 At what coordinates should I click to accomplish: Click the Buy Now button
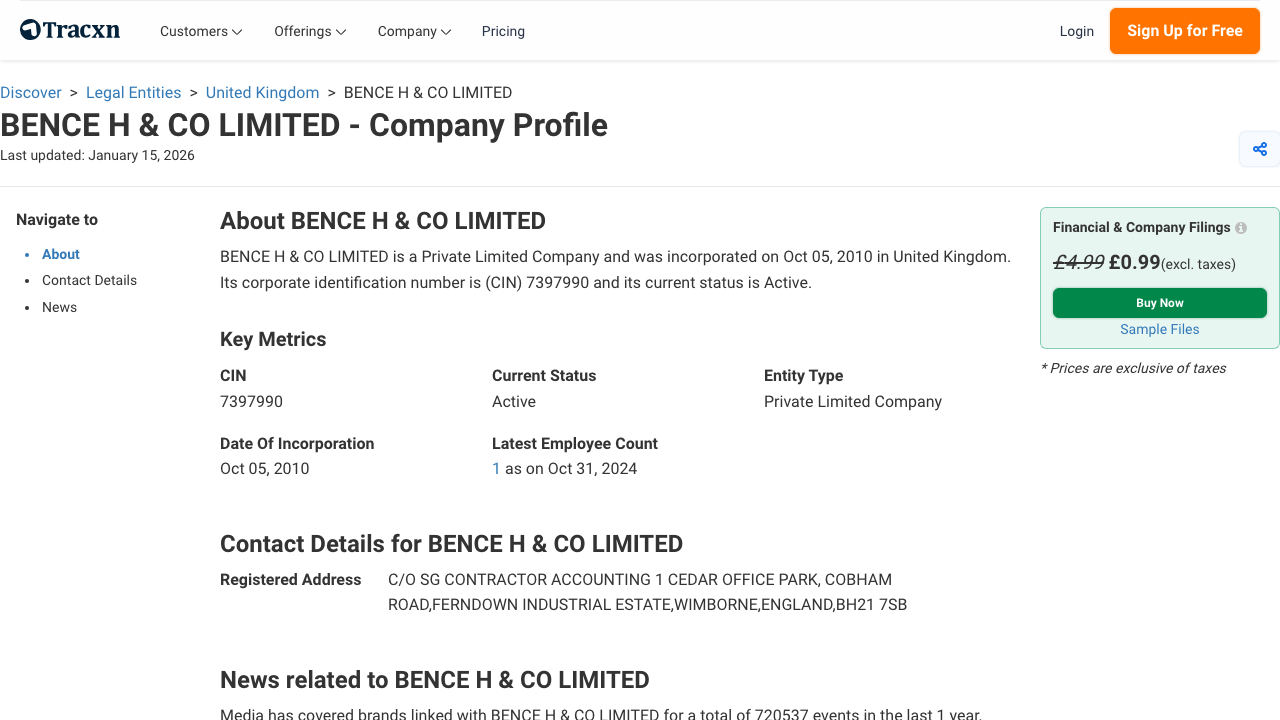[x=1159, y=302]
